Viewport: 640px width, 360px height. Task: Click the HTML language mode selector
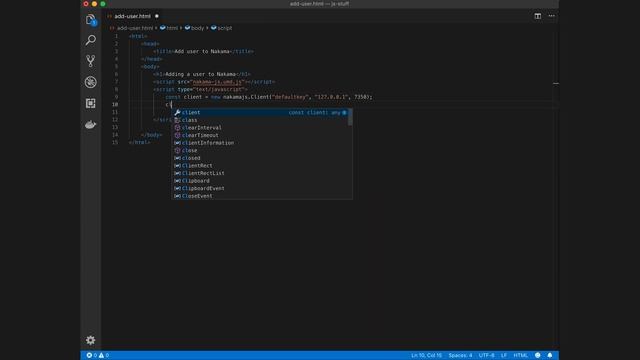(520, 355)
